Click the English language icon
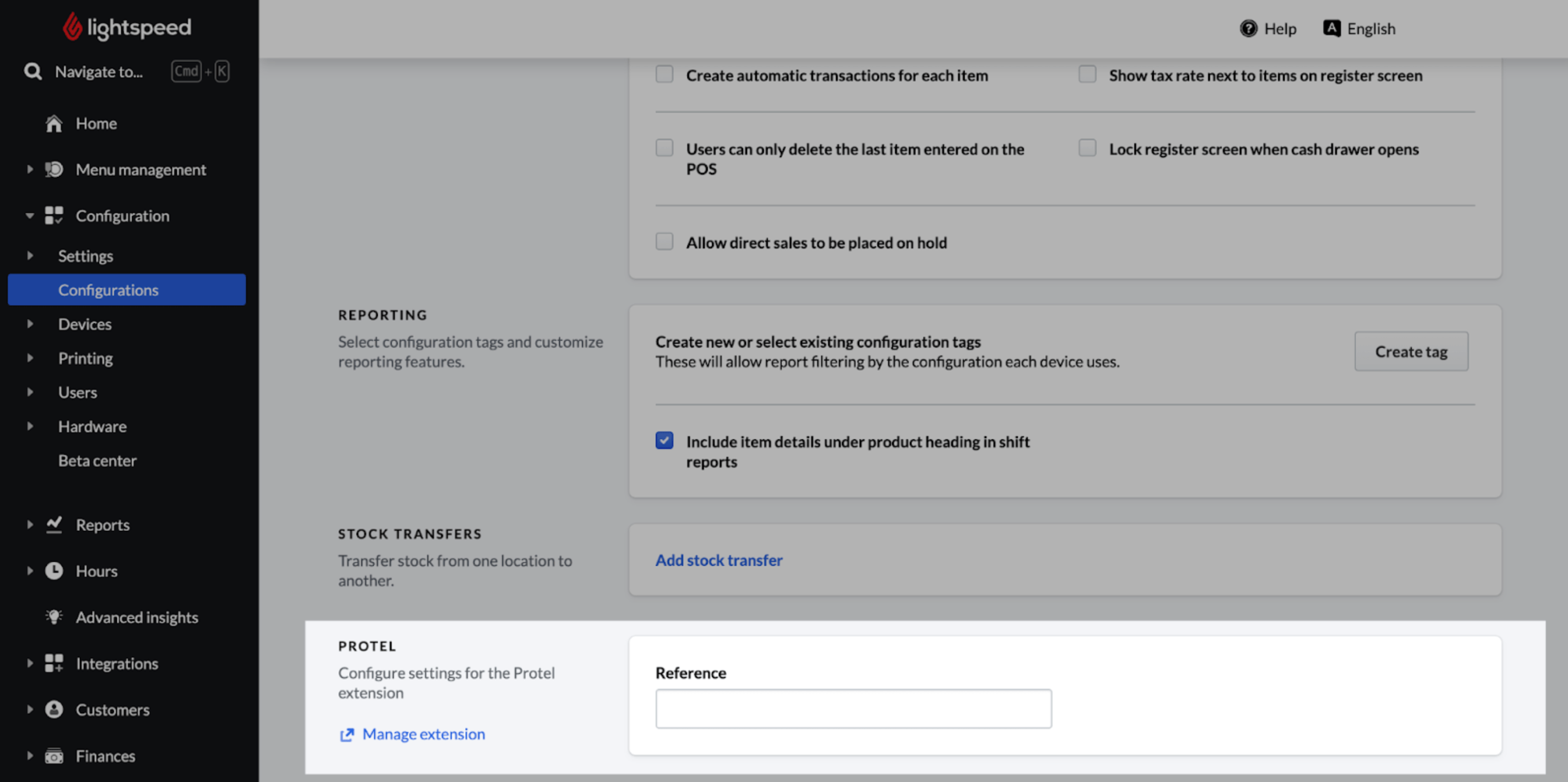The height and width of the screenshot is (782, 1568). point(1331,28)
